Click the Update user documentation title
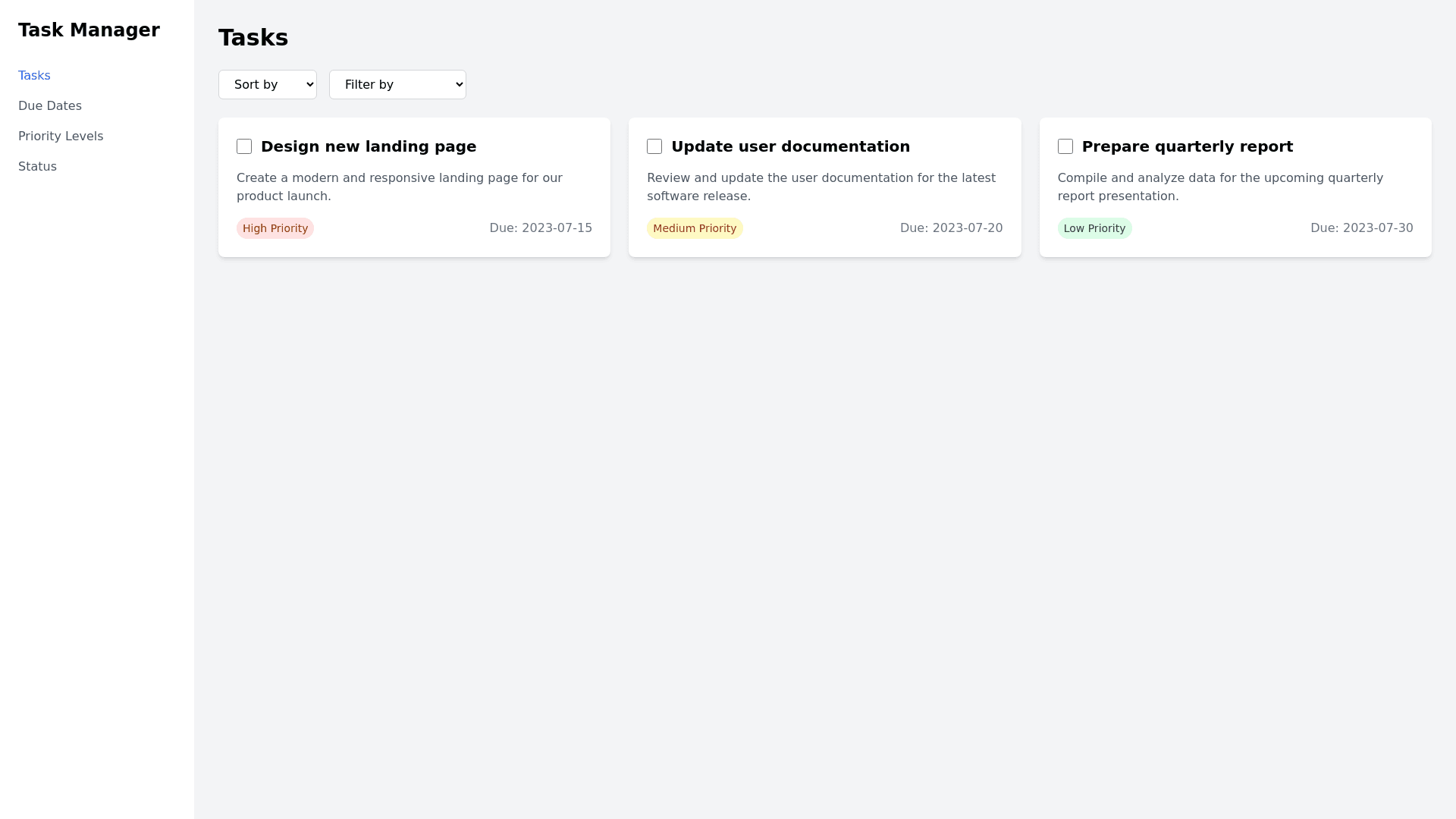Image resolution: width=1456 pixels, height=819 pixels. tap(790, 146)
